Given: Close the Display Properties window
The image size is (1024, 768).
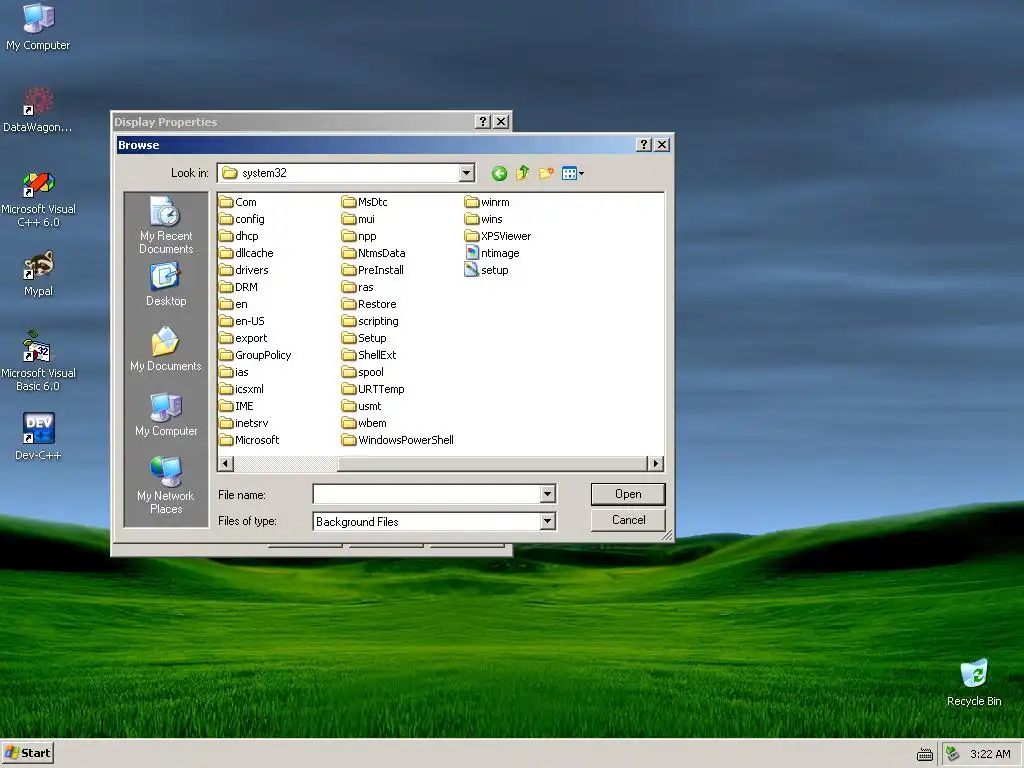Looking at the screenshot, I should [501, 121].
